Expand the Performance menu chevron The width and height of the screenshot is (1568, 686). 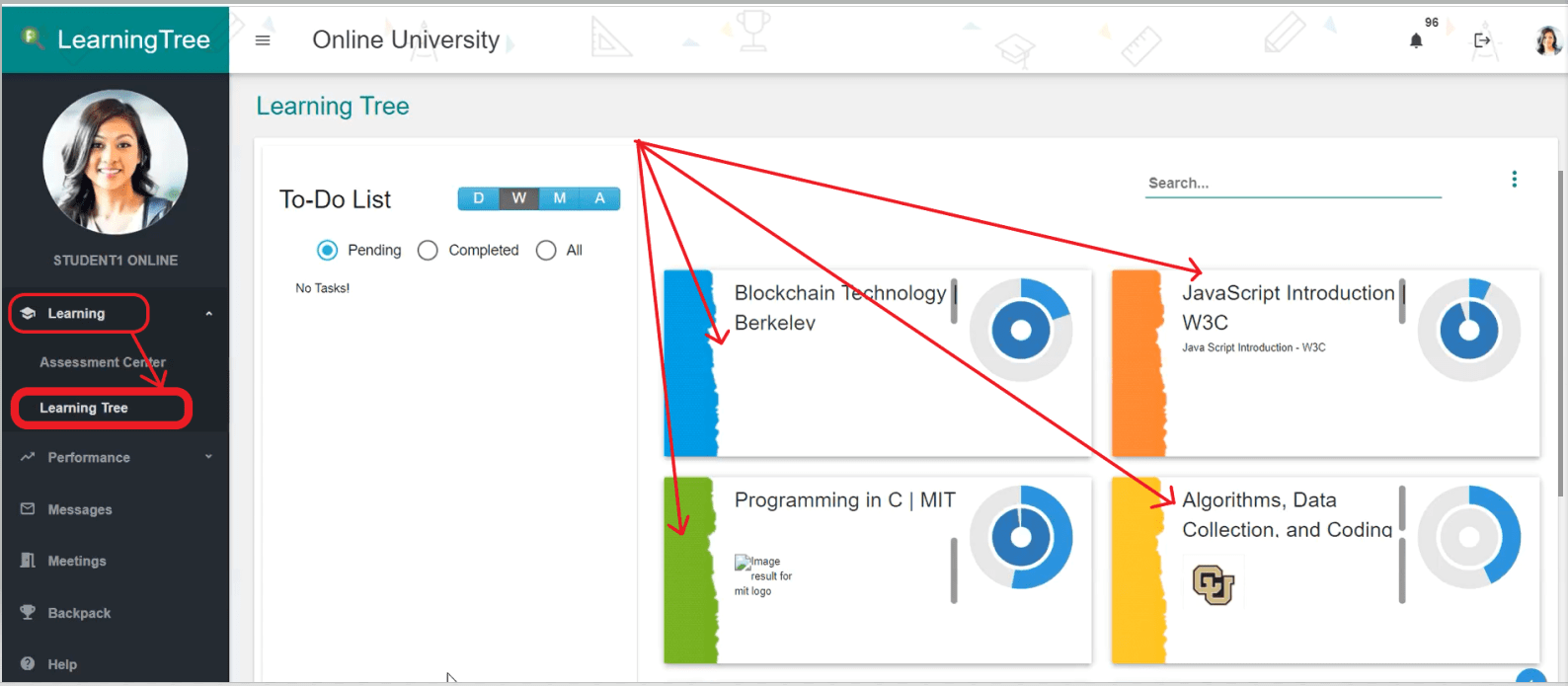[x=208, y=457]
